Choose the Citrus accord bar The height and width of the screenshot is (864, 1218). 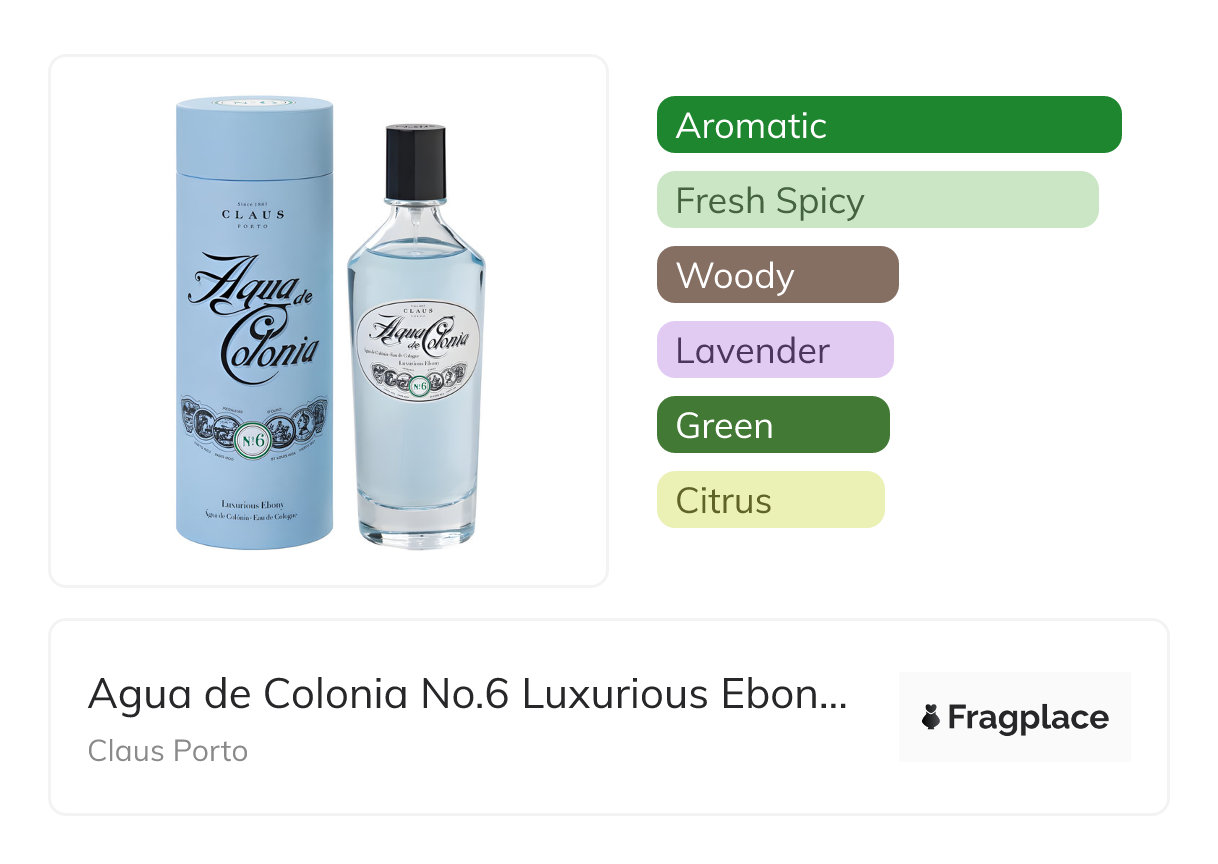pyautogui.click(x=771, y=500)
